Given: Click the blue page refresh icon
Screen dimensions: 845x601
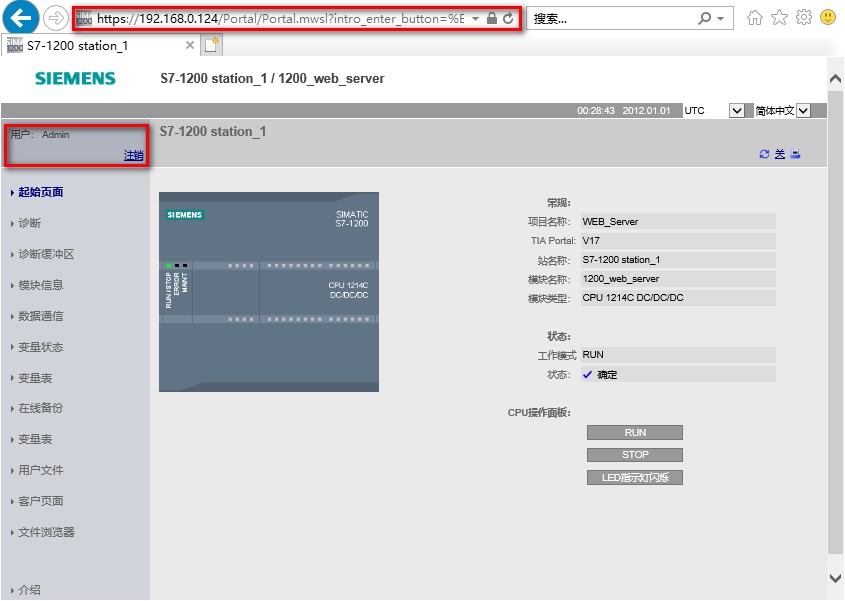Looking at the screenshot, I should [764, 154].
